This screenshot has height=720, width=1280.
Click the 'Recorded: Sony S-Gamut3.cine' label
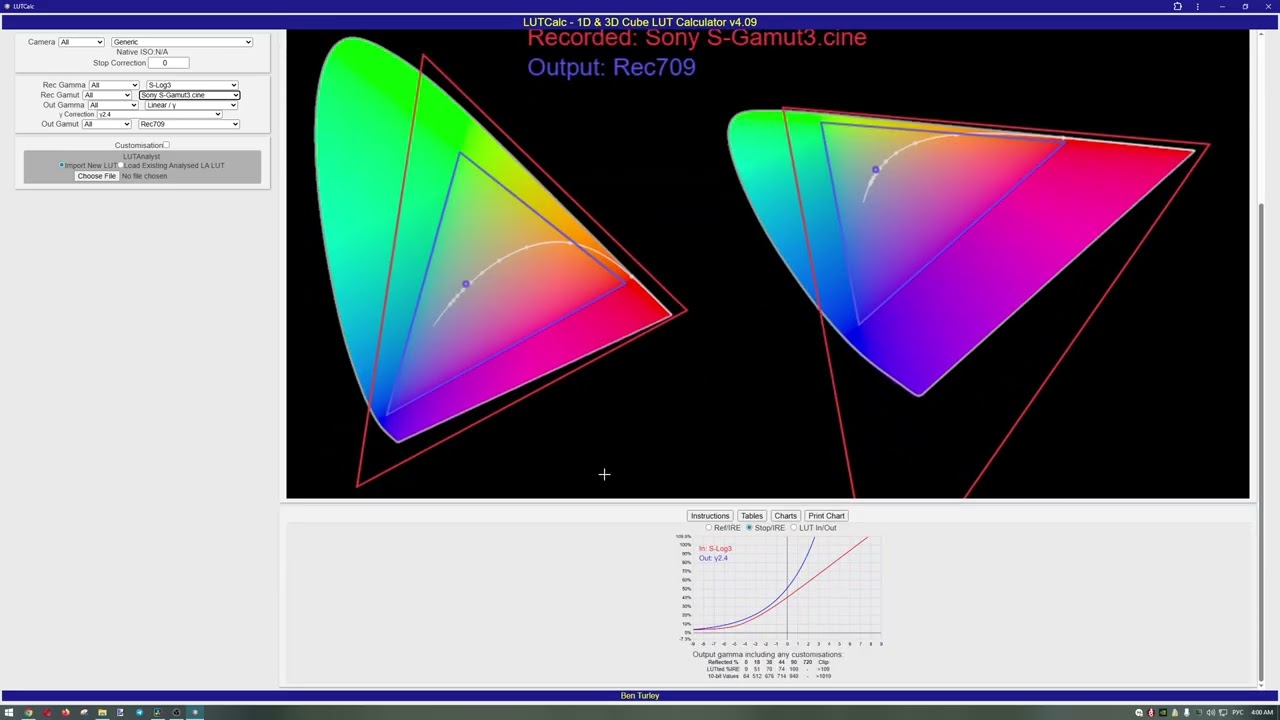coord(697,38)
